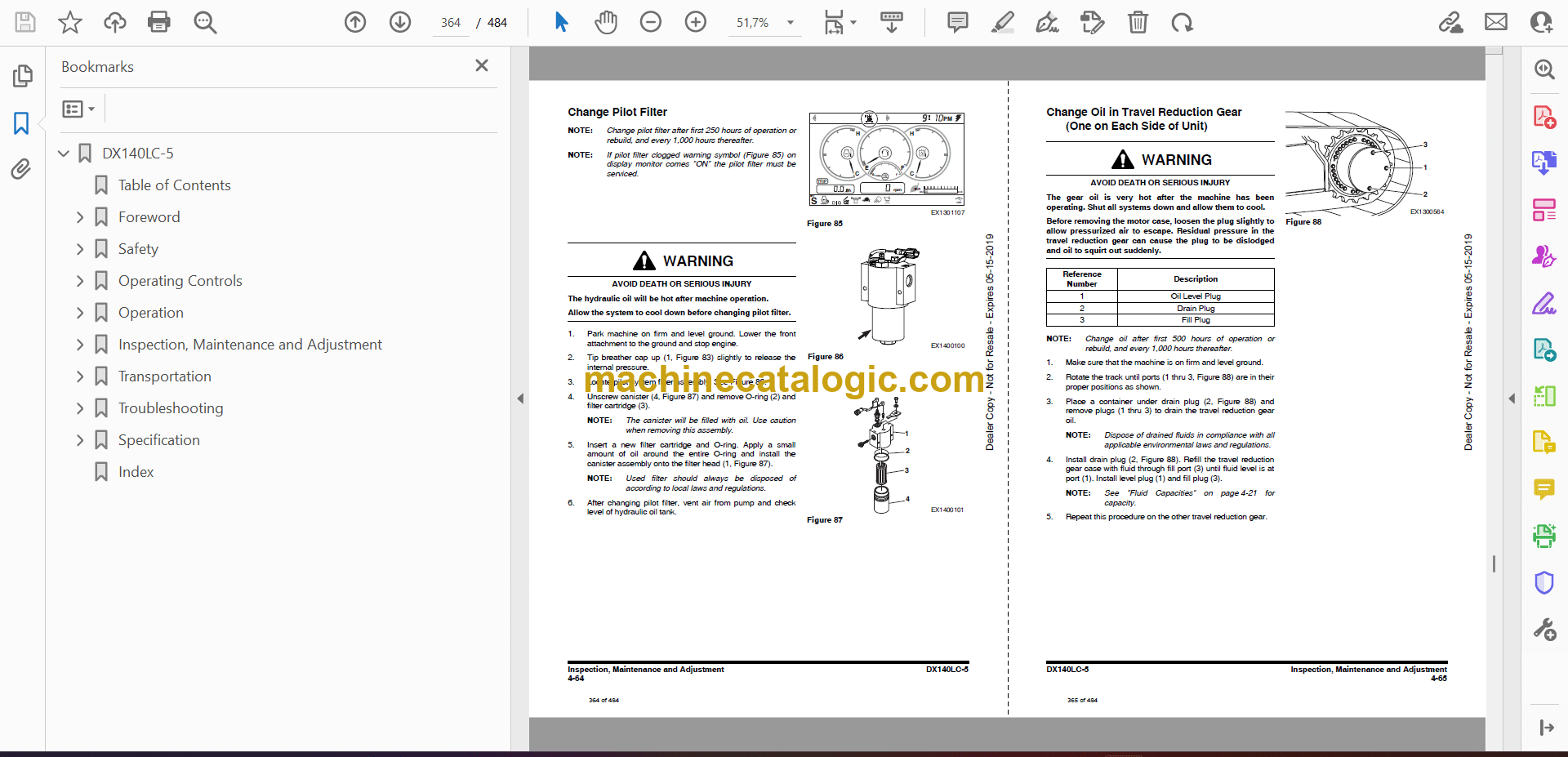Expand the Foreword bookmark
The image size is (1568, 757).
point(80,217)
